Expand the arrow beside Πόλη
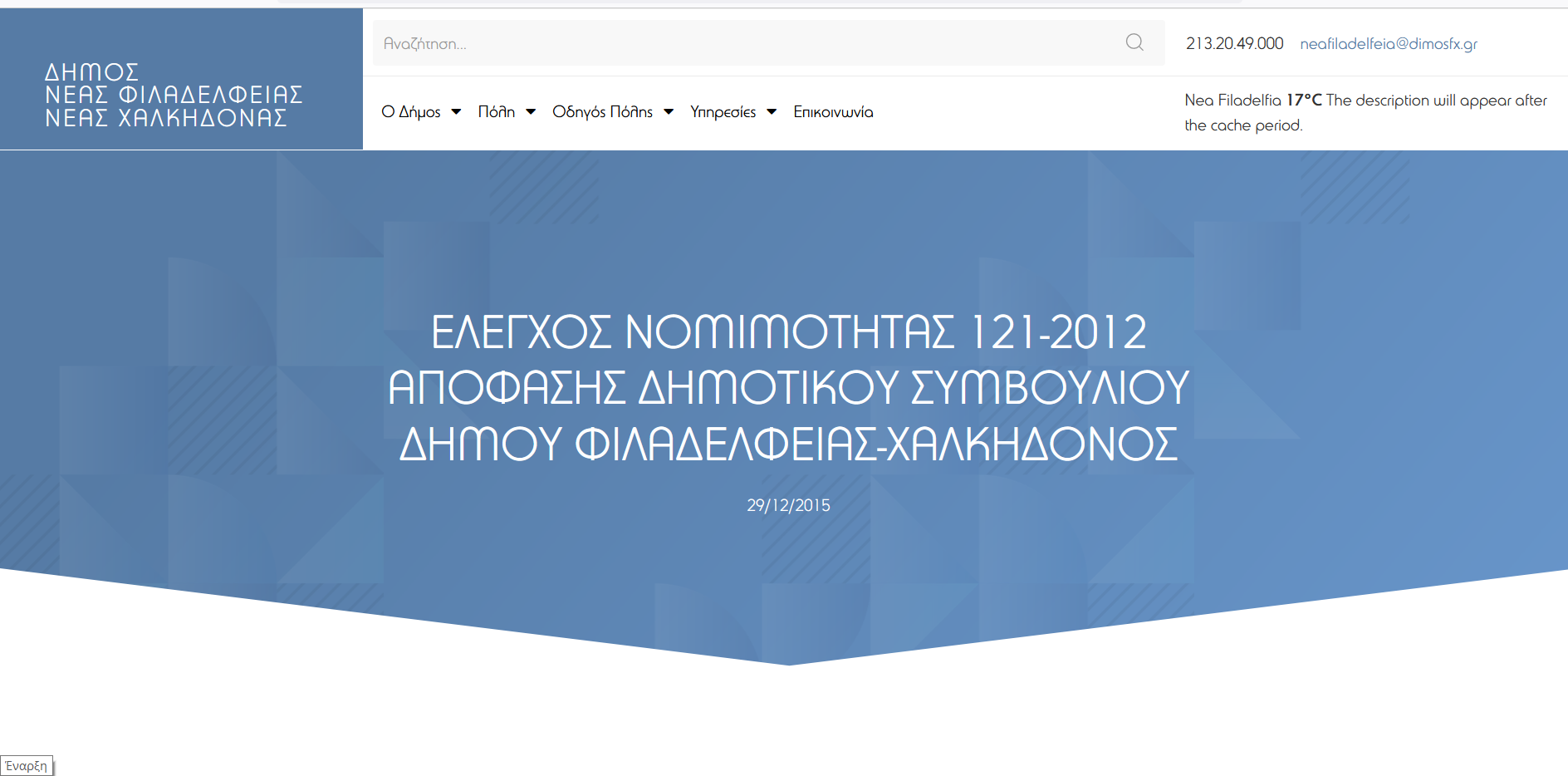The width and height of the screenshot is (1568, 776). click(x=531, y=112)
